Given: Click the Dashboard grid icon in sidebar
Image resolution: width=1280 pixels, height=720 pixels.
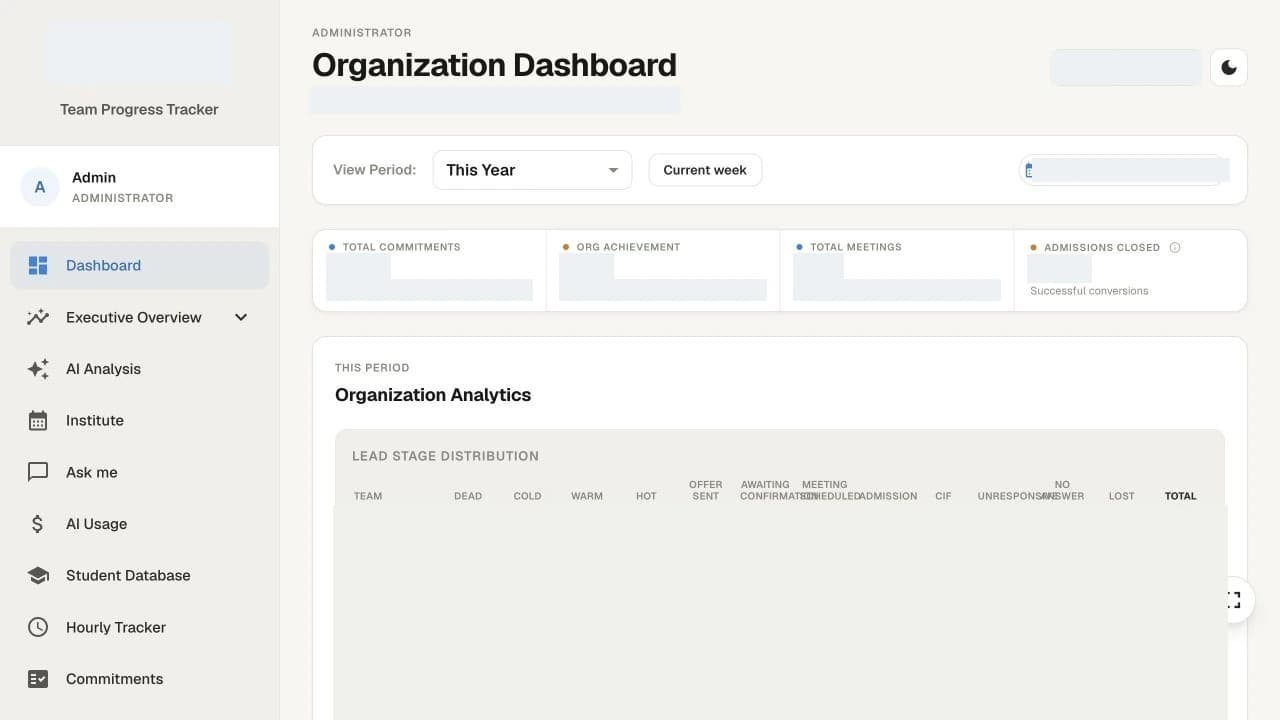Looking at the screenshot, I should 38,265.
